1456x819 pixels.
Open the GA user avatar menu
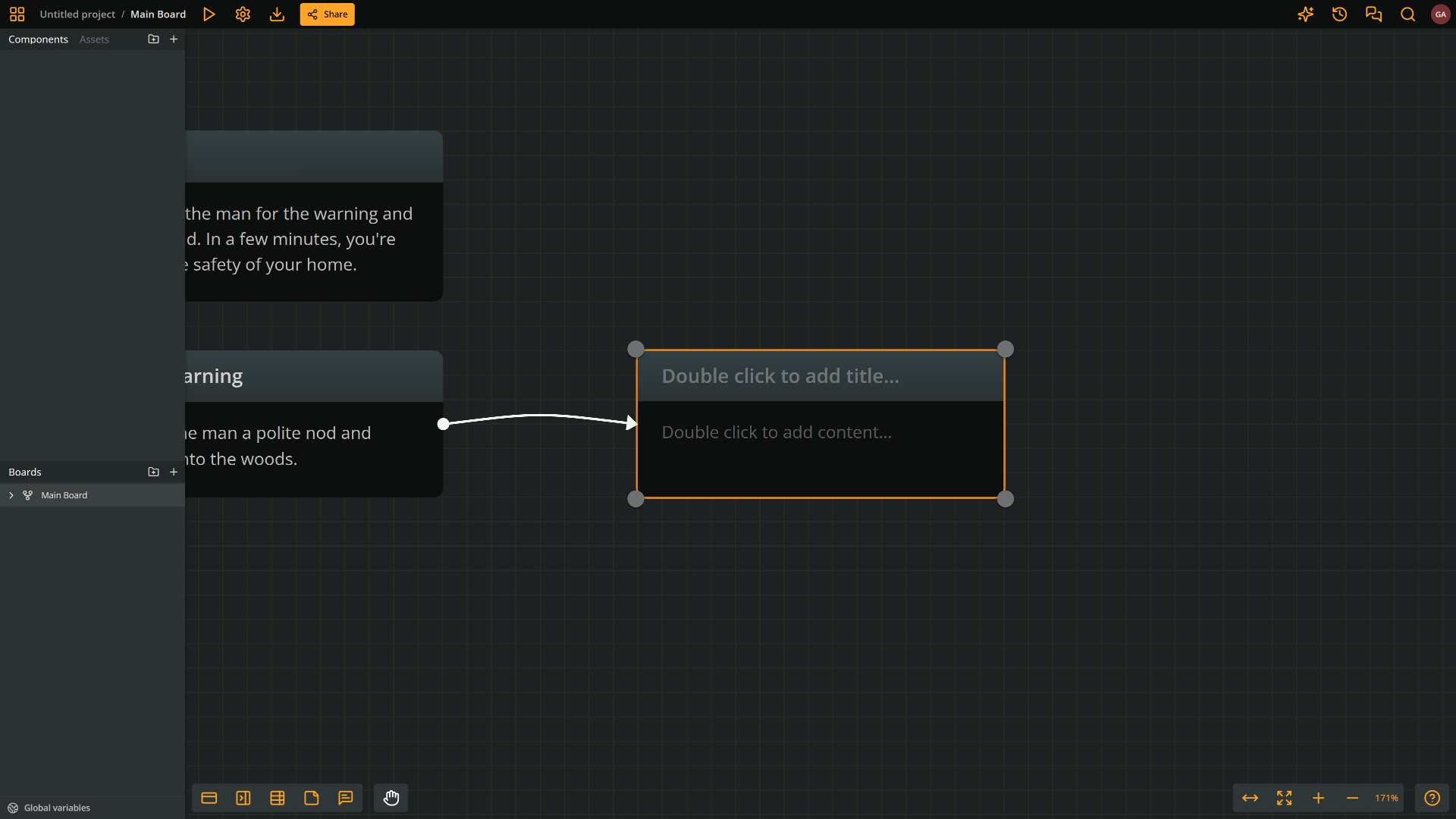[1440, 14]
